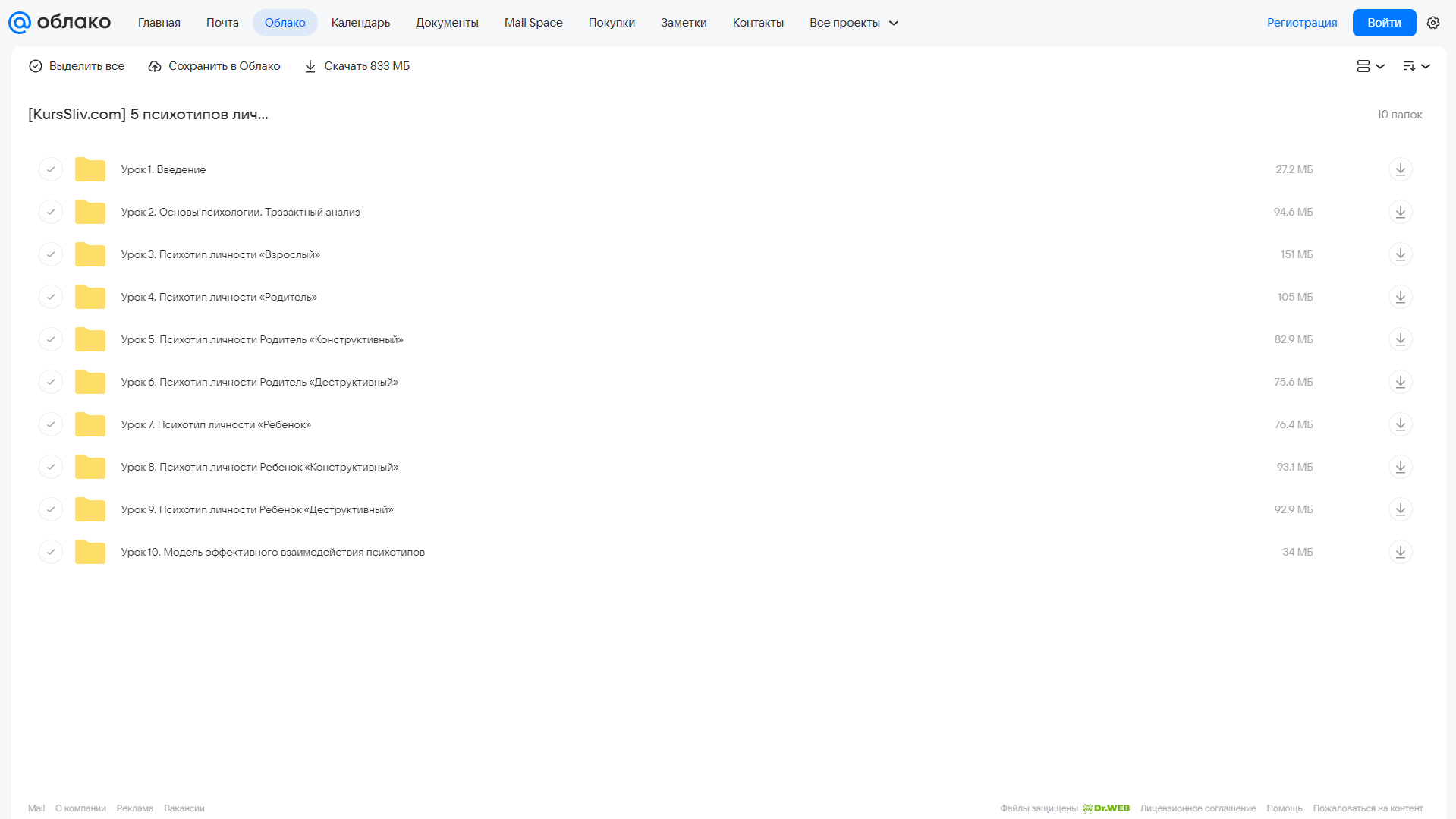Open the Регистрация link
This screenshot has width=1456, height=819.
[x=1302, y=23]
